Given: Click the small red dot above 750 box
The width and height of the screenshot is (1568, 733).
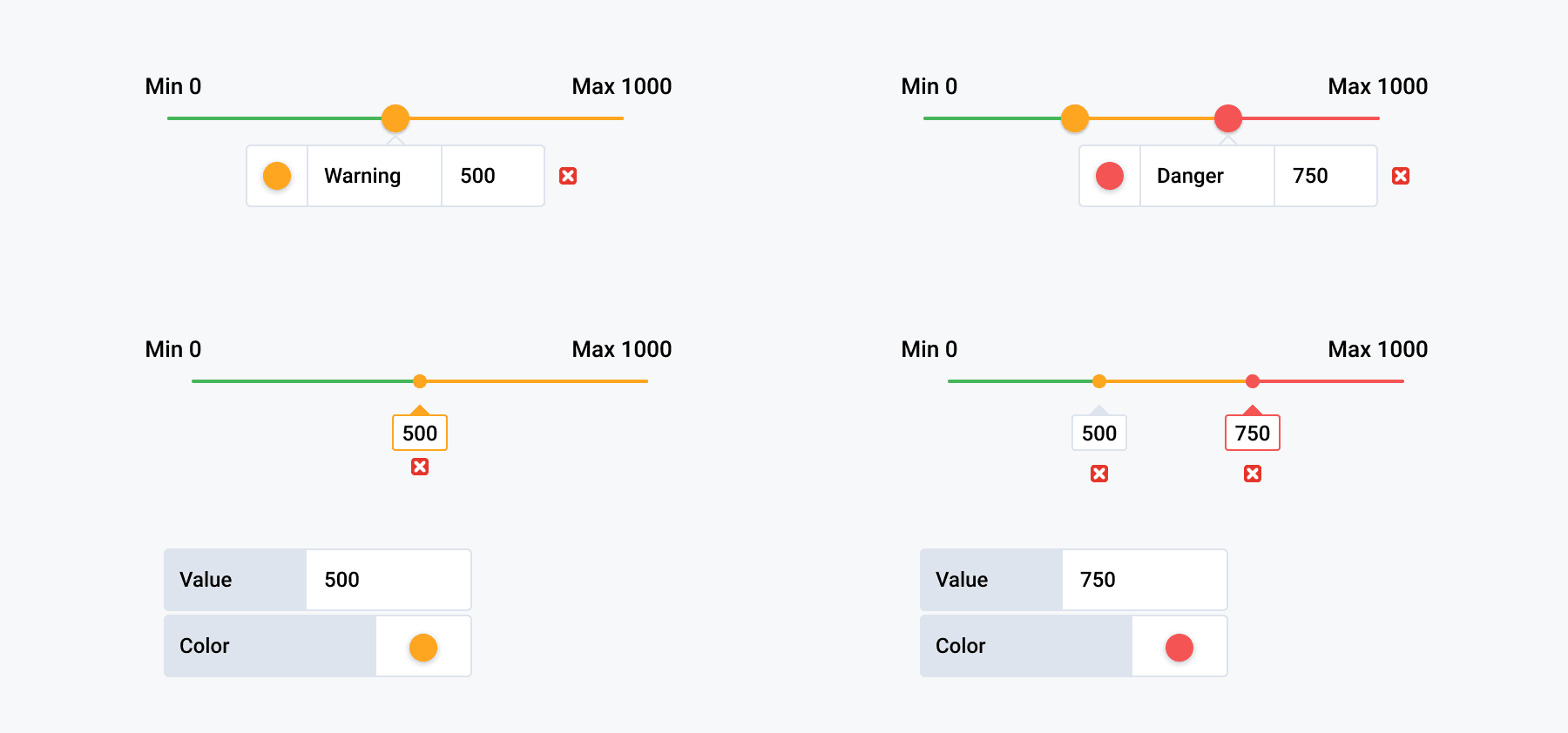Looking at the screenshot, I should click(x=1253, y=381).
